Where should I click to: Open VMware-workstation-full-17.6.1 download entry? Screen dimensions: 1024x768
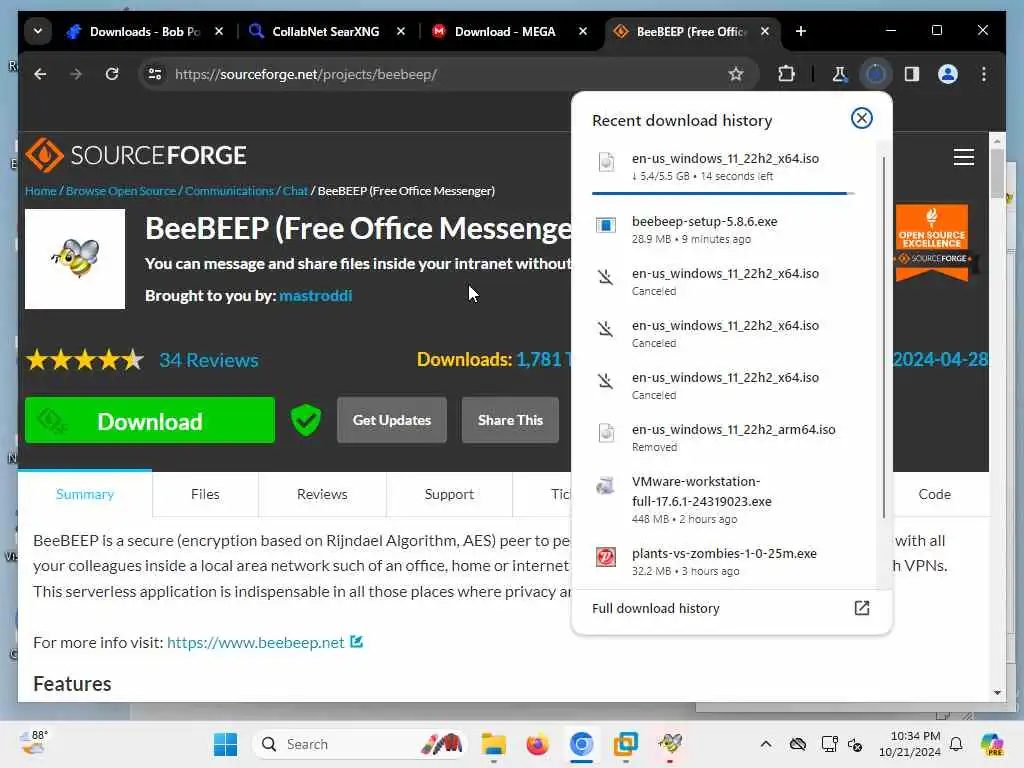[x=725, y=500]
